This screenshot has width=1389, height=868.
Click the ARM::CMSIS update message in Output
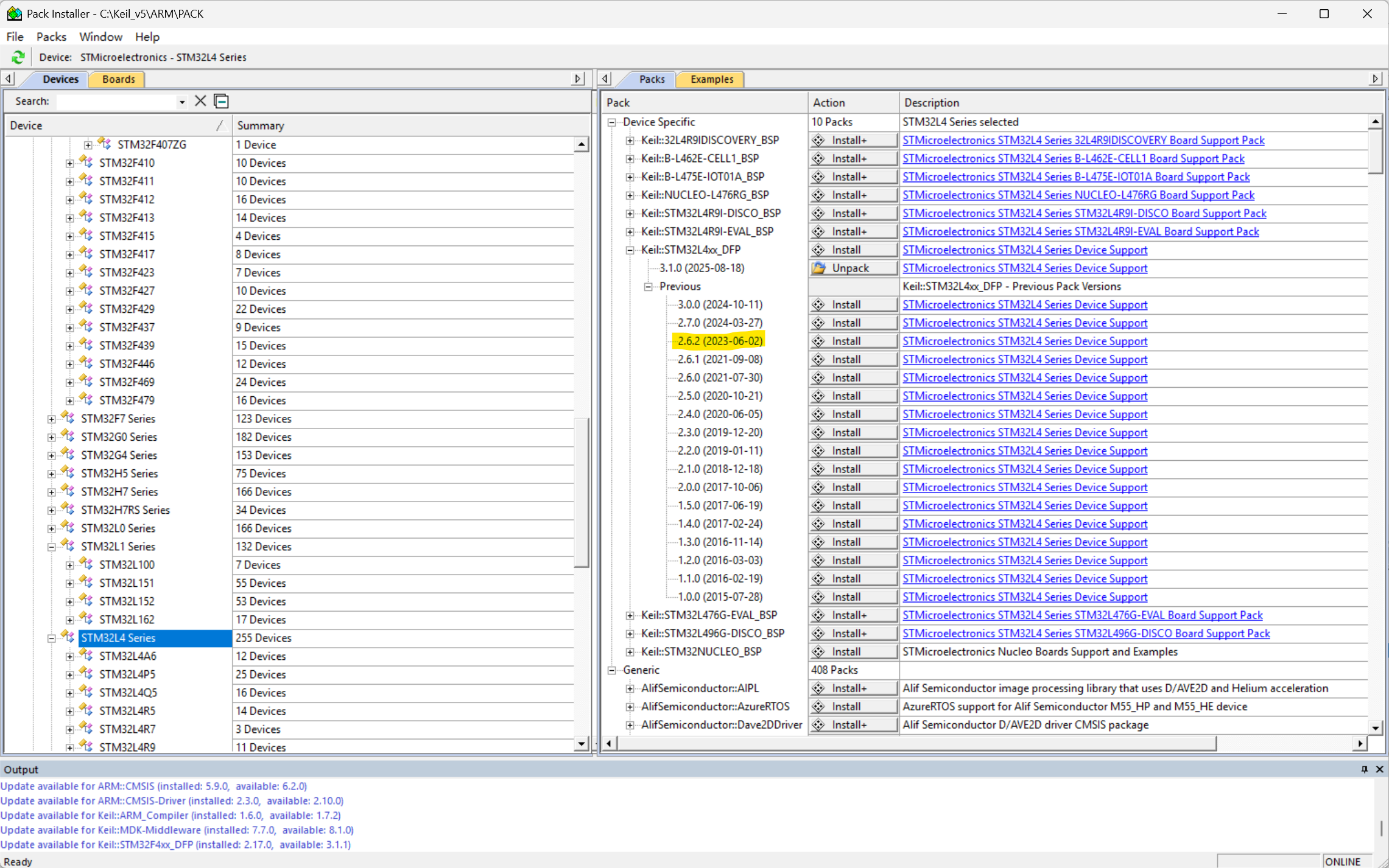point(153,786)
